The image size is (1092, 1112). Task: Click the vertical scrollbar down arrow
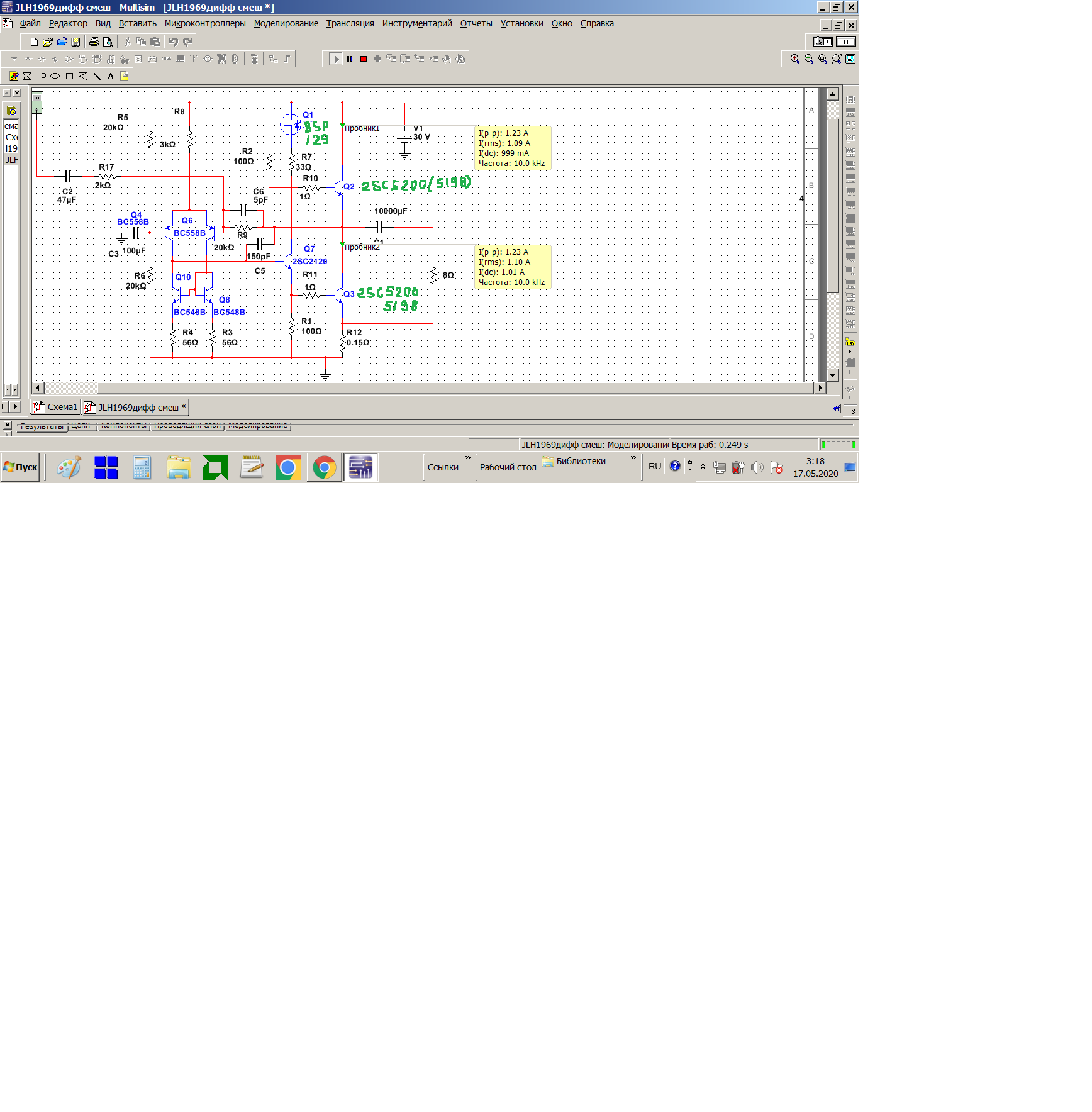click(833, 375)
